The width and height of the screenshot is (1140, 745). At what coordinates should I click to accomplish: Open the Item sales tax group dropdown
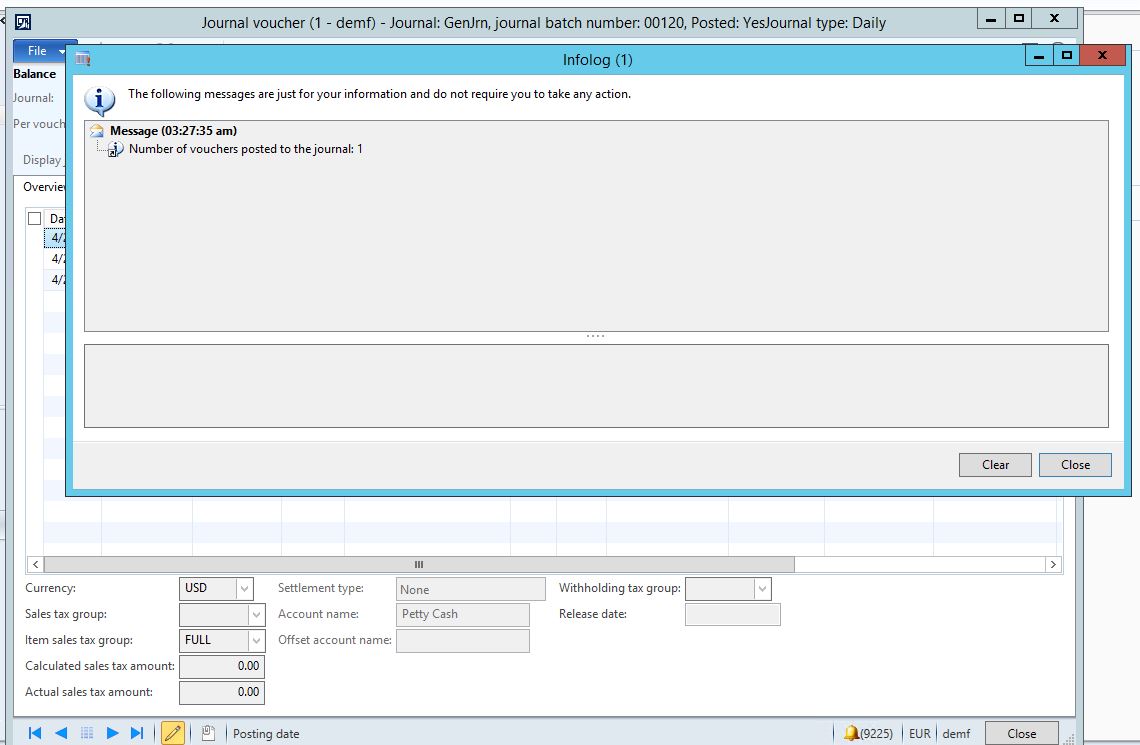pos(256,640)
